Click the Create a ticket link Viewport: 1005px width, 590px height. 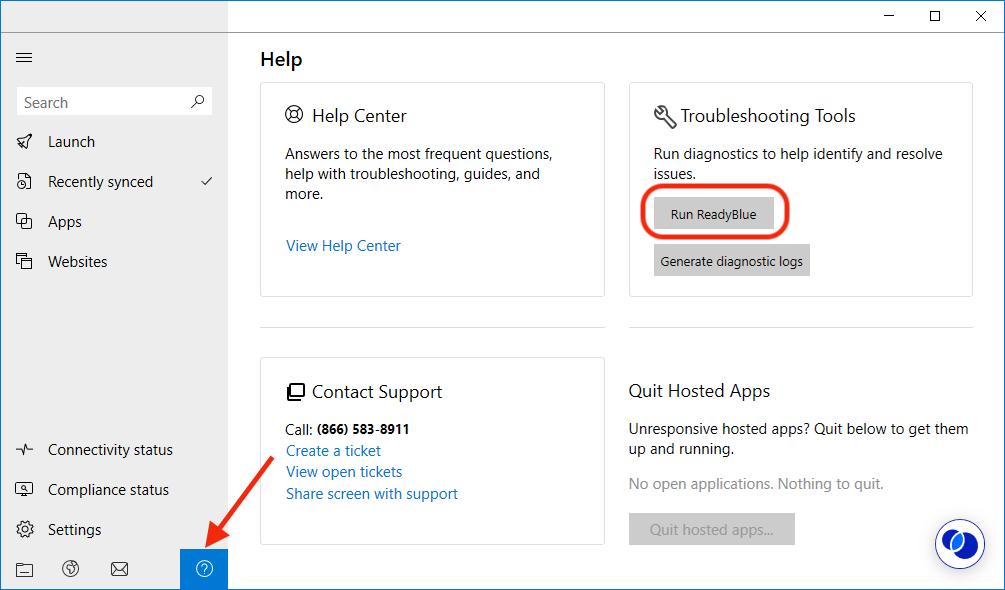tap(333, 451)
